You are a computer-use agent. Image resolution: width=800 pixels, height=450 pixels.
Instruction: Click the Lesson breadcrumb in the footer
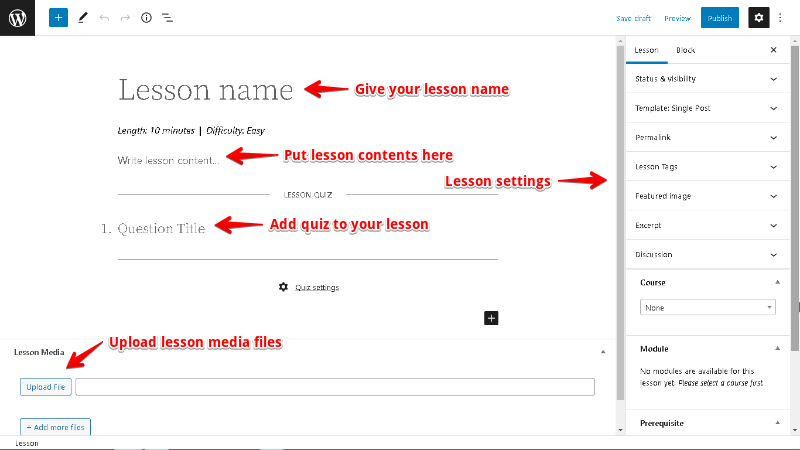(x=27, y=443)
